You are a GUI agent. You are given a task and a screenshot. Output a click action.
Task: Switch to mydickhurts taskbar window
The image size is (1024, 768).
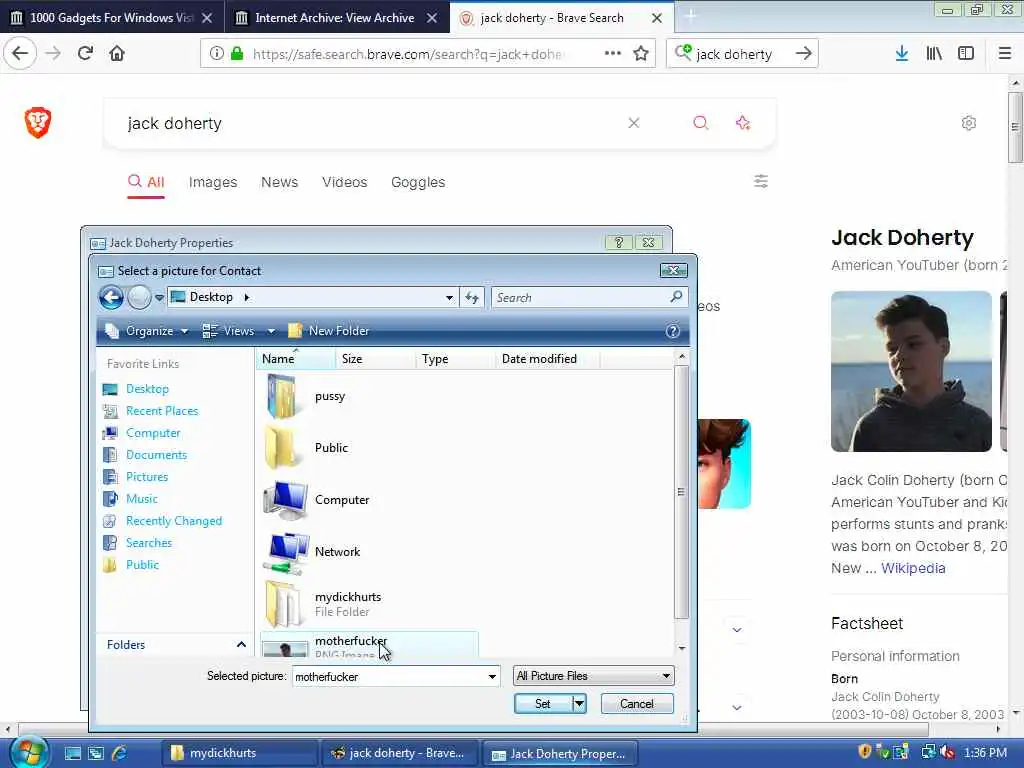(x=239, y=753)
